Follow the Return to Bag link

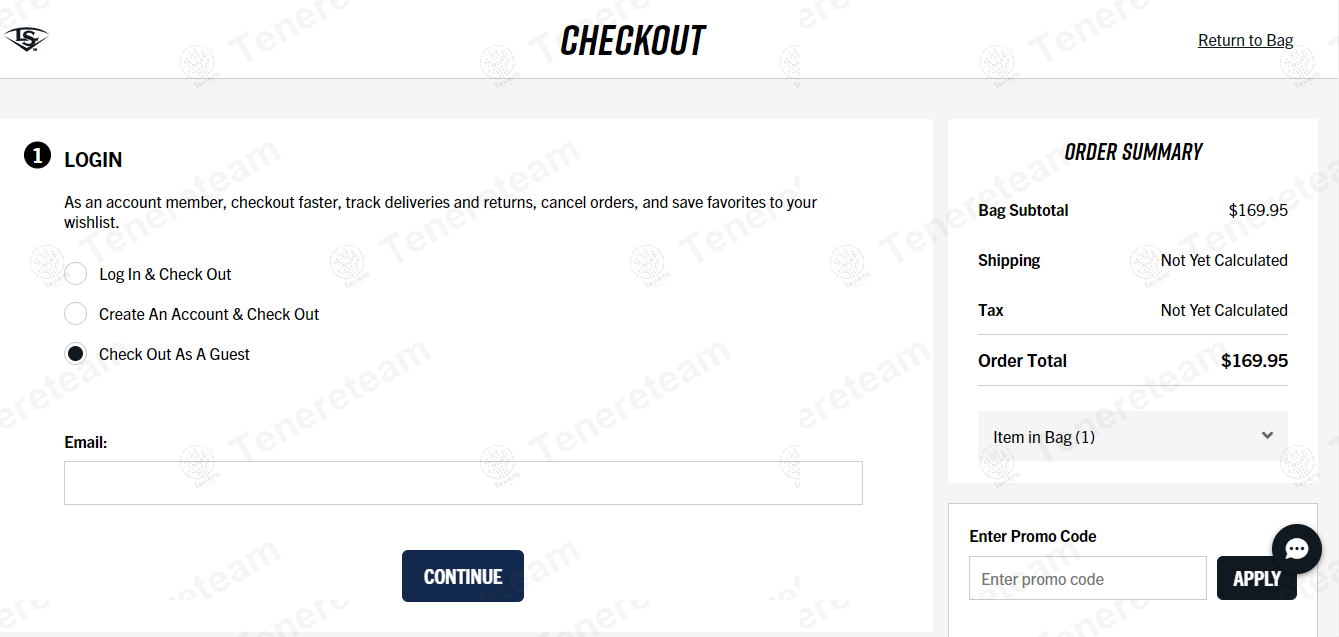(x=1245, y=40)
